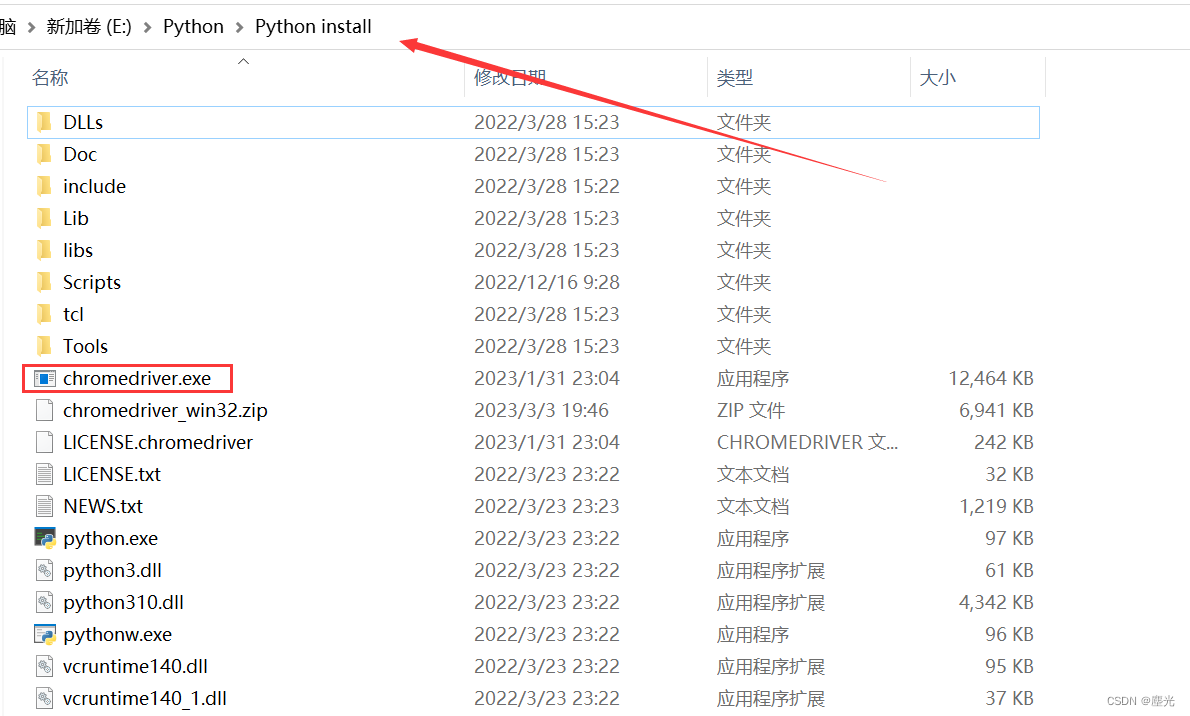Click the ZIP 文件 type cell

[x=751, y=410]
